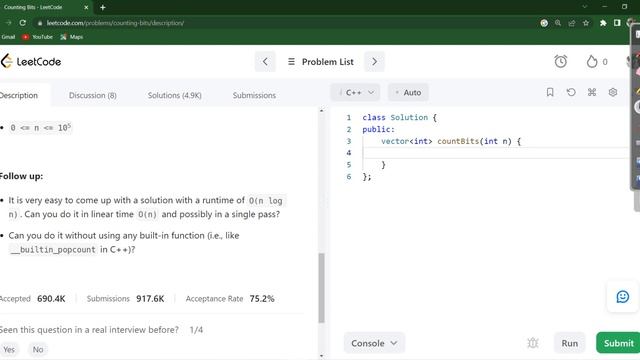Click scrollbar down arrow in description
The image size is (640, 360).
tap(322, 356)
